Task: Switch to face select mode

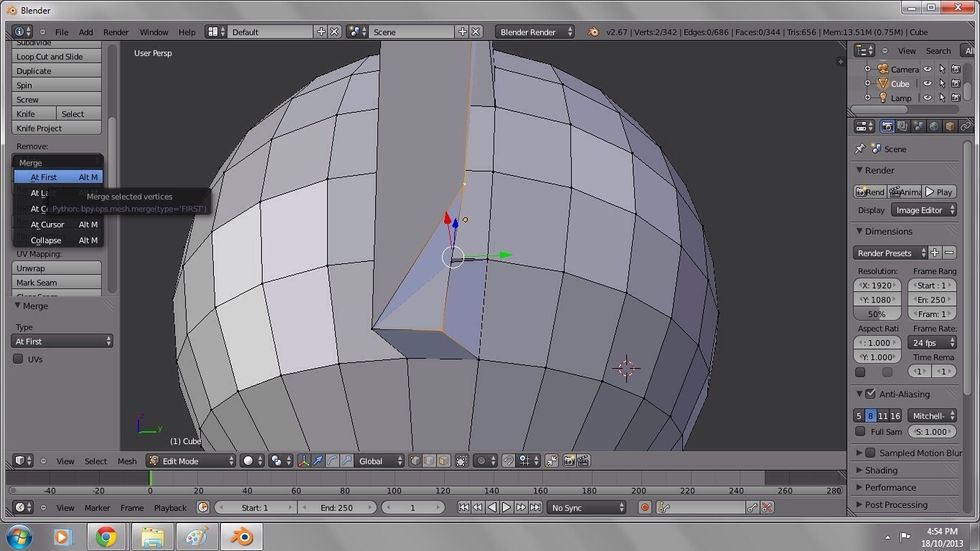Action: tap(443, 461)
